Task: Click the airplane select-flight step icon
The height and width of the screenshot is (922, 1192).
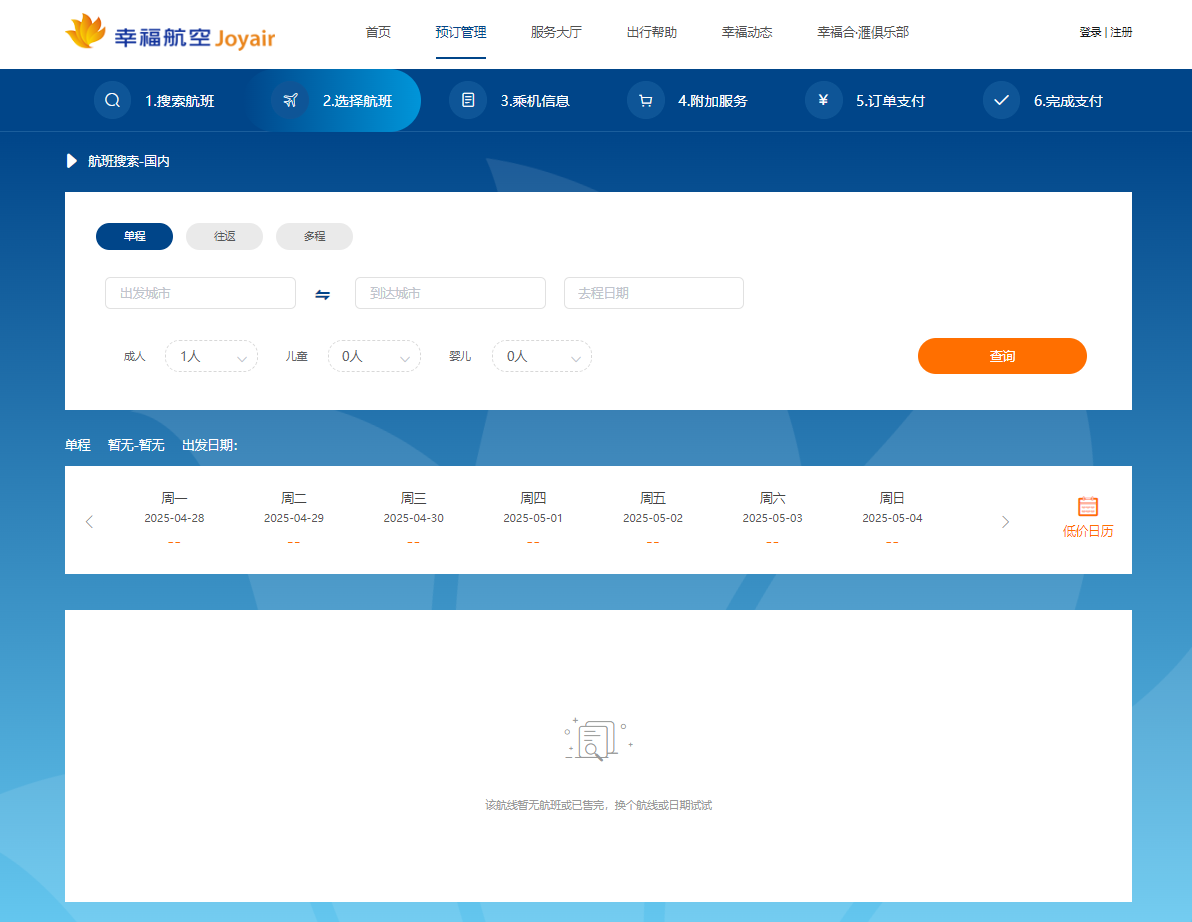Action: tap(290, 100)
